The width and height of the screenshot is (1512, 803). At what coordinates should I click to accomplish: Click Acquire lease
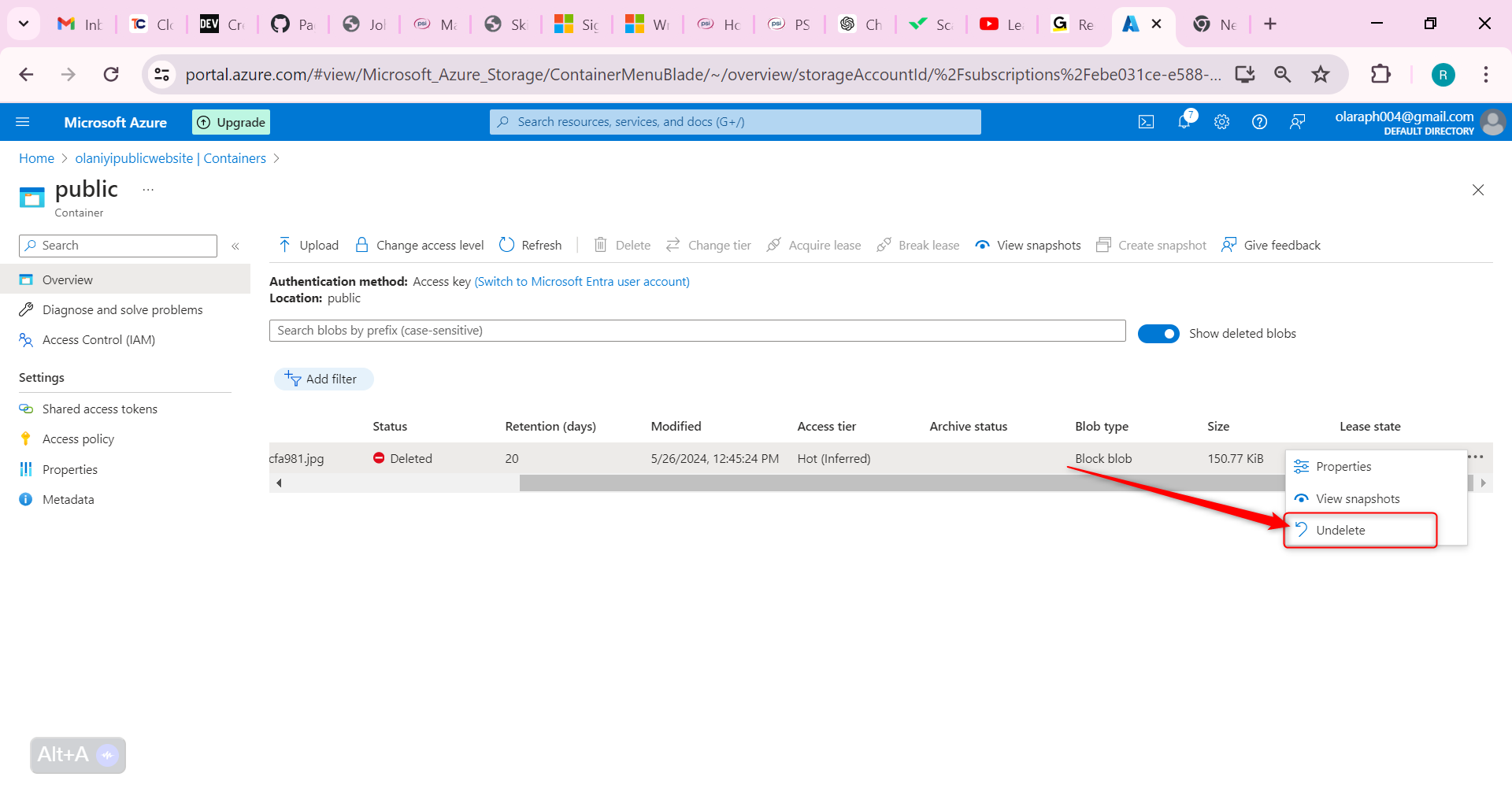tap(813, 245)
